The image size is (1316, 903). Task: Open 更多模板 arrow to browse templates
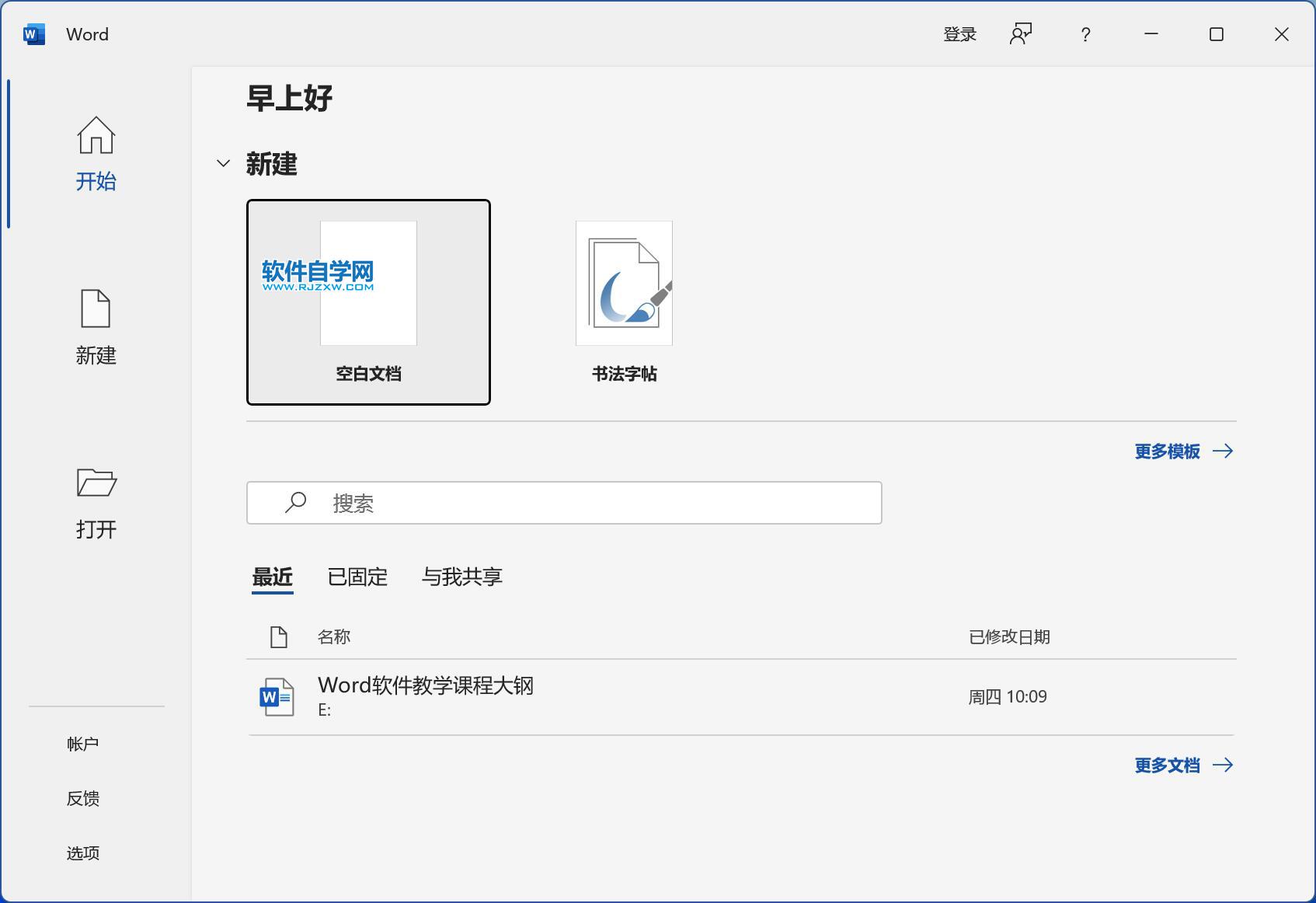coord(1224,451)
